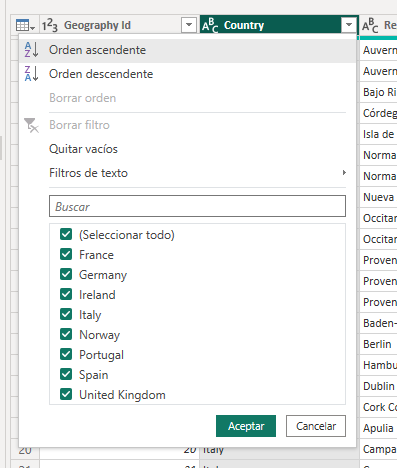Focus the Buscar search field
Image resolution: width=397 pixels, height=468 pixels.
point(197,206)
